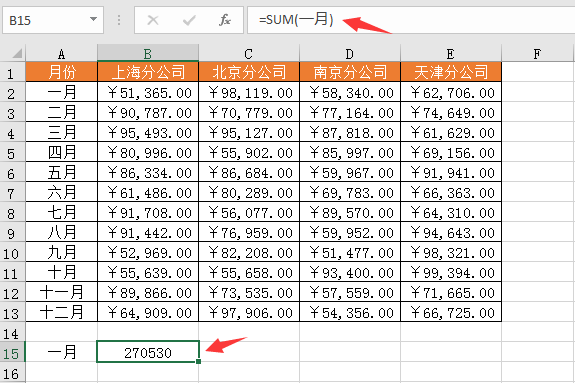The height and width of the screenshot is (383, 575).
Task: Click the 上海分公司 header cell
Action: pyautogui.click(x=148, y=72)
